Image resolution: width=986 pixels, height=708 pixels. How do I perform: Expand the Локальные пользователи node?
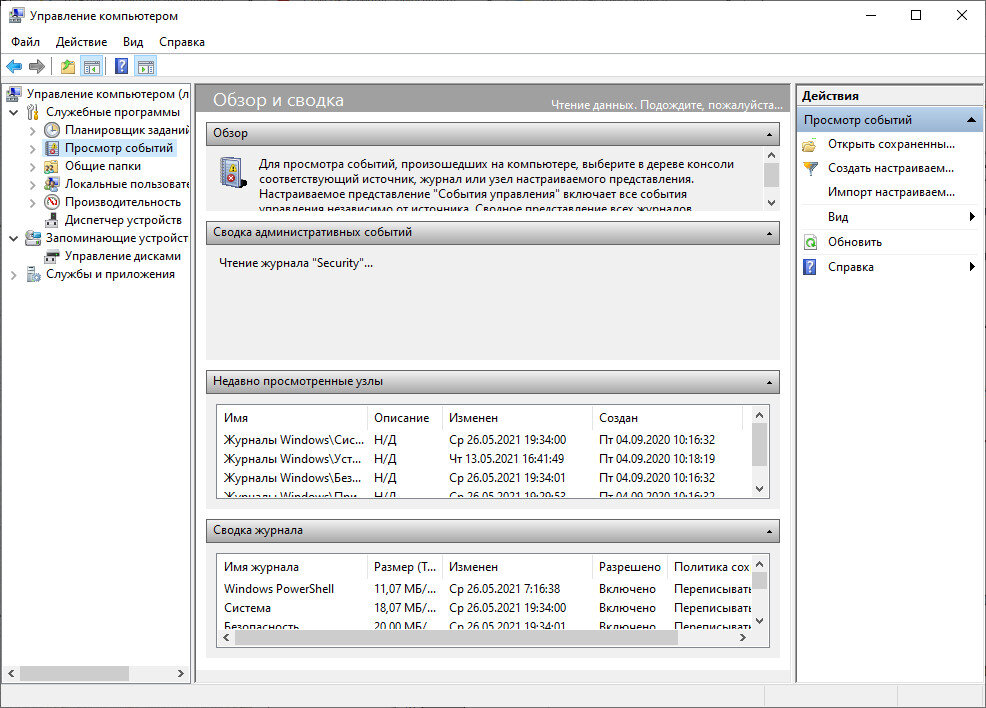tap(33, 185)
